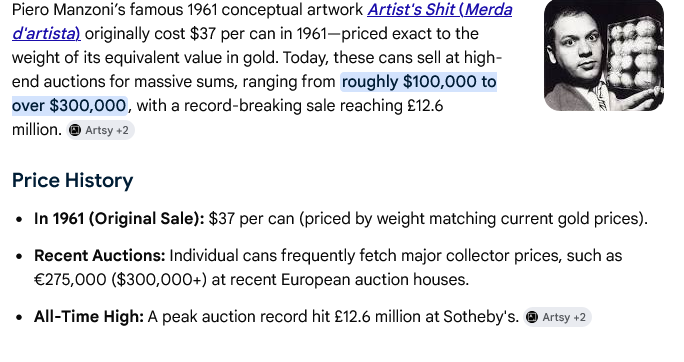Click the Artsy logo icon after 'million.'
684x362 pixels.
[x=75, y=130]
